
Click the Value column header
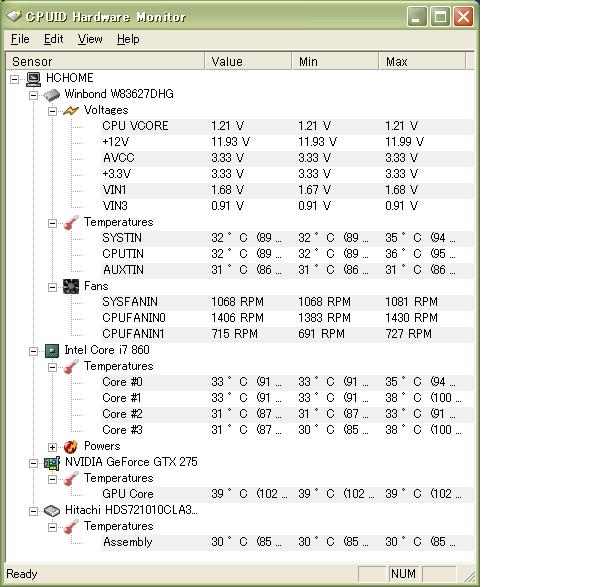coord(248,61)
